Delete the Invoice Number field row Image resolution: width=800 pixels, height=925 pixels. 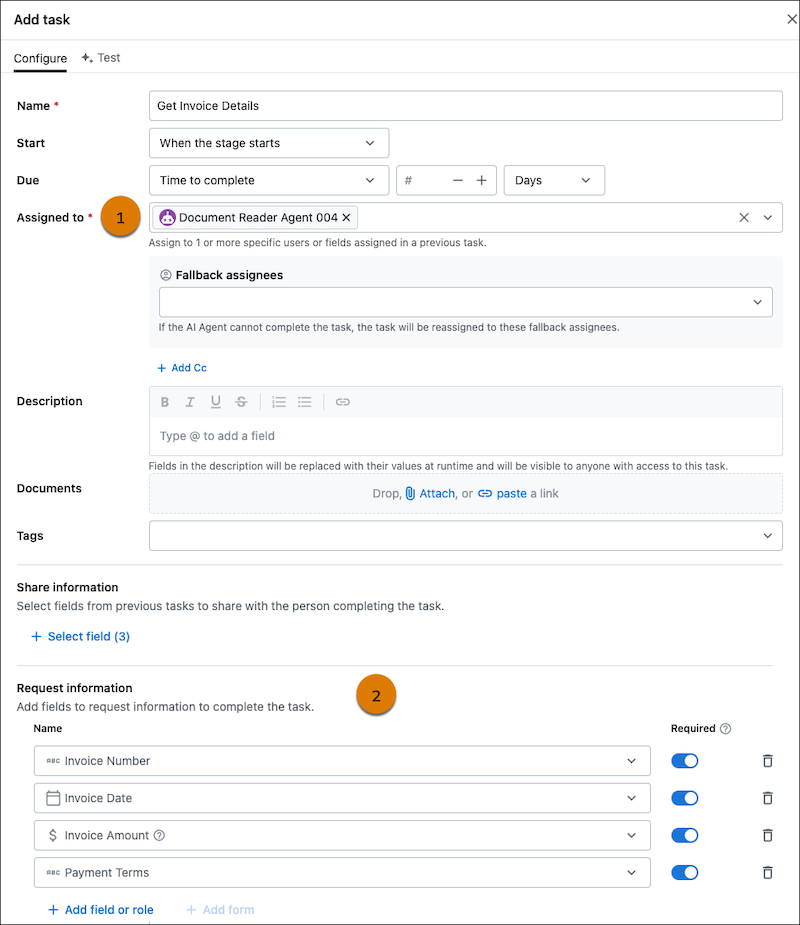768,760
